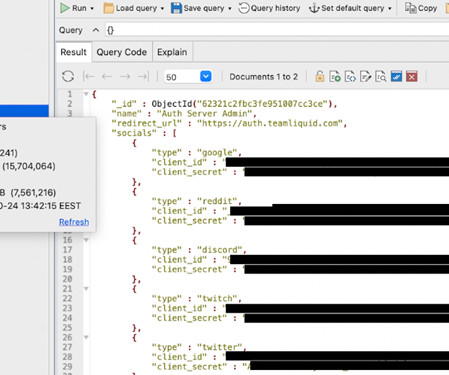This screenshot has height=375, width=449.
Task: Click the "_id" key on line 2
Action: click(x=124, y=104)
